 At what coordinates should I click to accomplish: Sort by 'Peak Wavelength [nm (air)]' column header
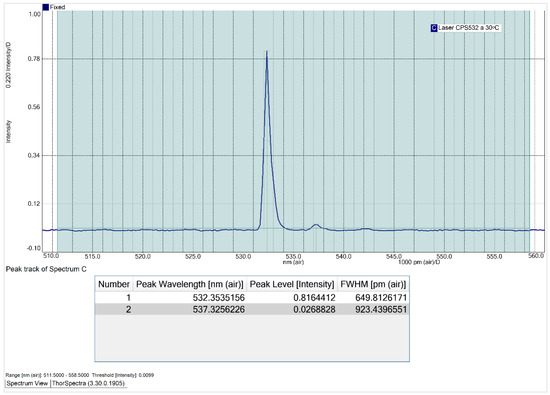point(190,284)
